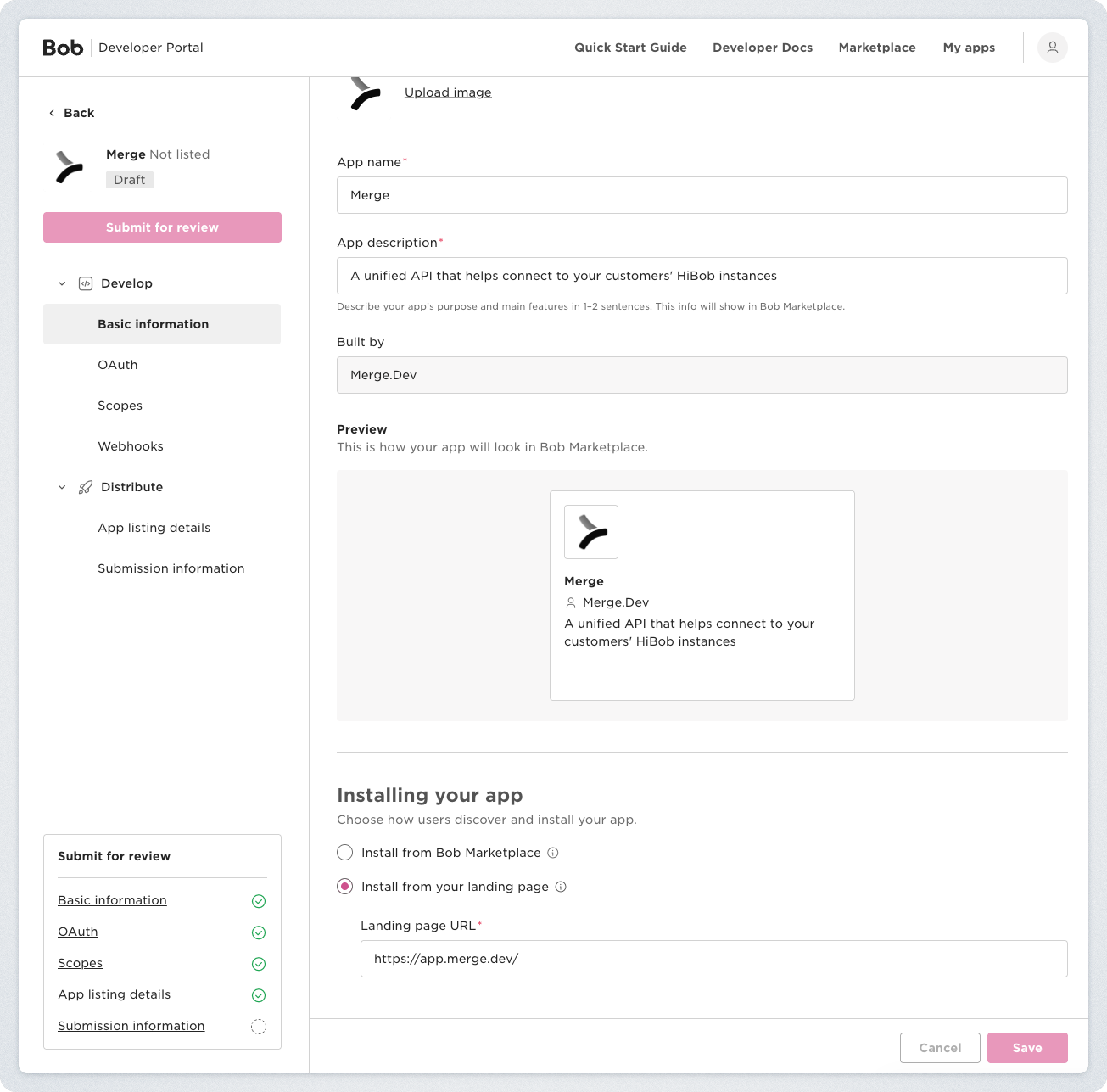Click the person icon beside Merge.Dev in preview
Viewport: 1107px width, 1092px height.
[571, 602]
